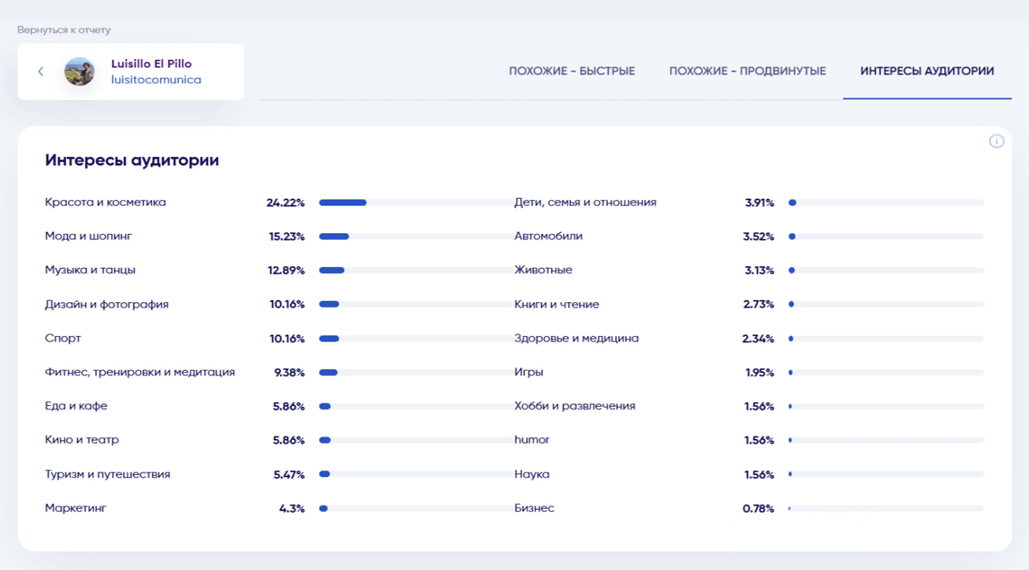Click the Вернуться к отчету link
Screen dimensions: 1029x570
[64, 30]
